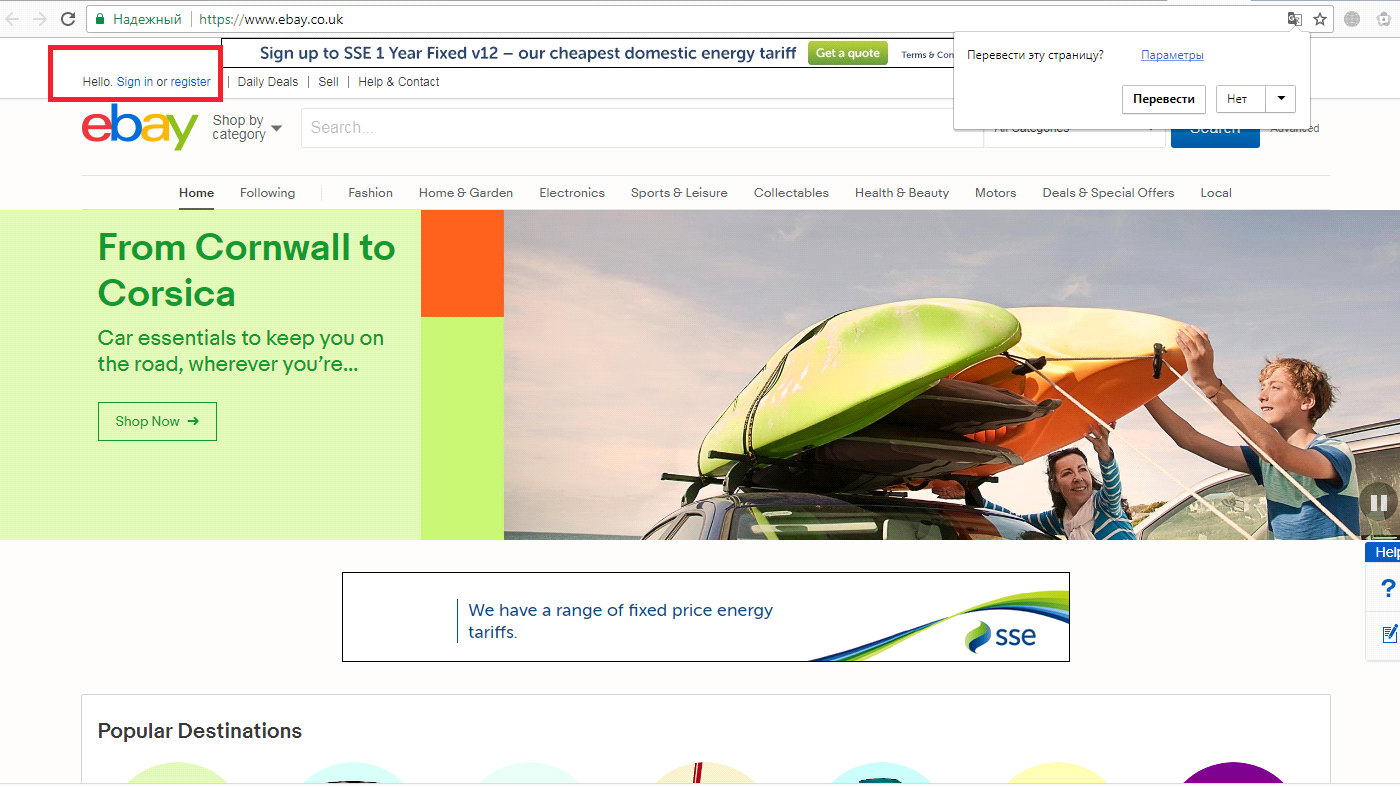
Task: Click the Shop Now button in banner
Action: point(157,421)
